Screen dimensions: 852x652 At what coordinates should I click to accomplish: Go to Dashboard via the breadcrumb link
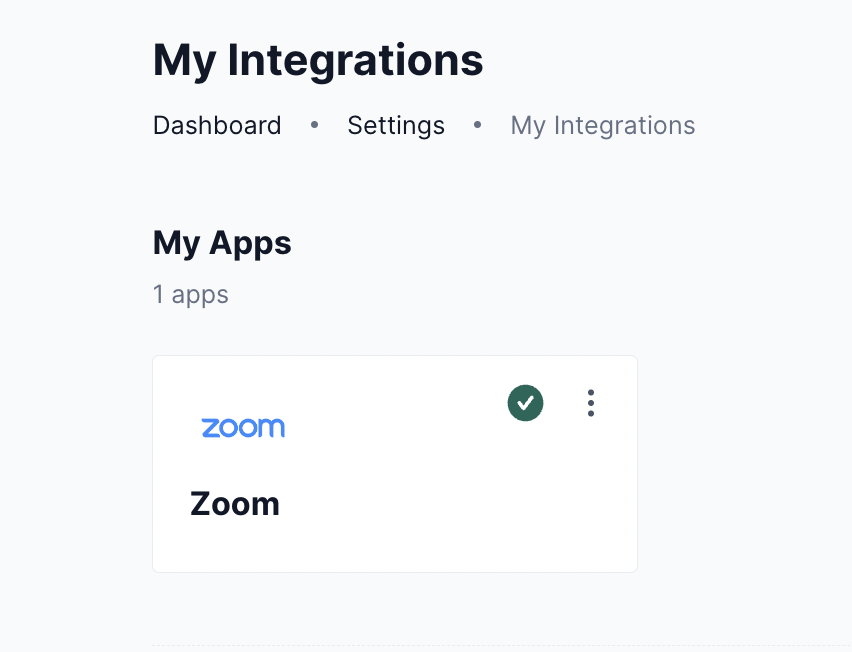click(x=216, y=125)
